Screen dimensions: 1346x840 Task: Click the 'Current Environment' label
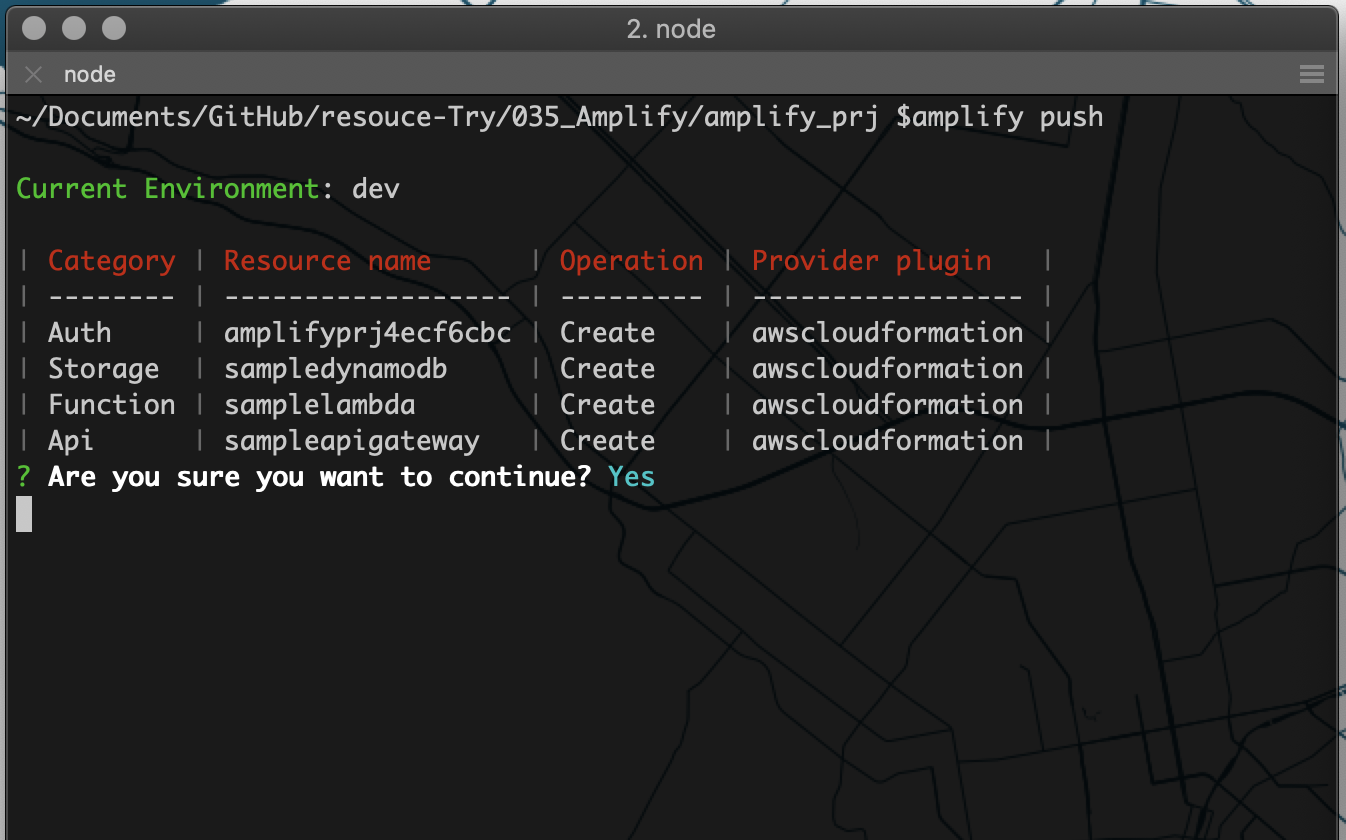coord(168,188)
